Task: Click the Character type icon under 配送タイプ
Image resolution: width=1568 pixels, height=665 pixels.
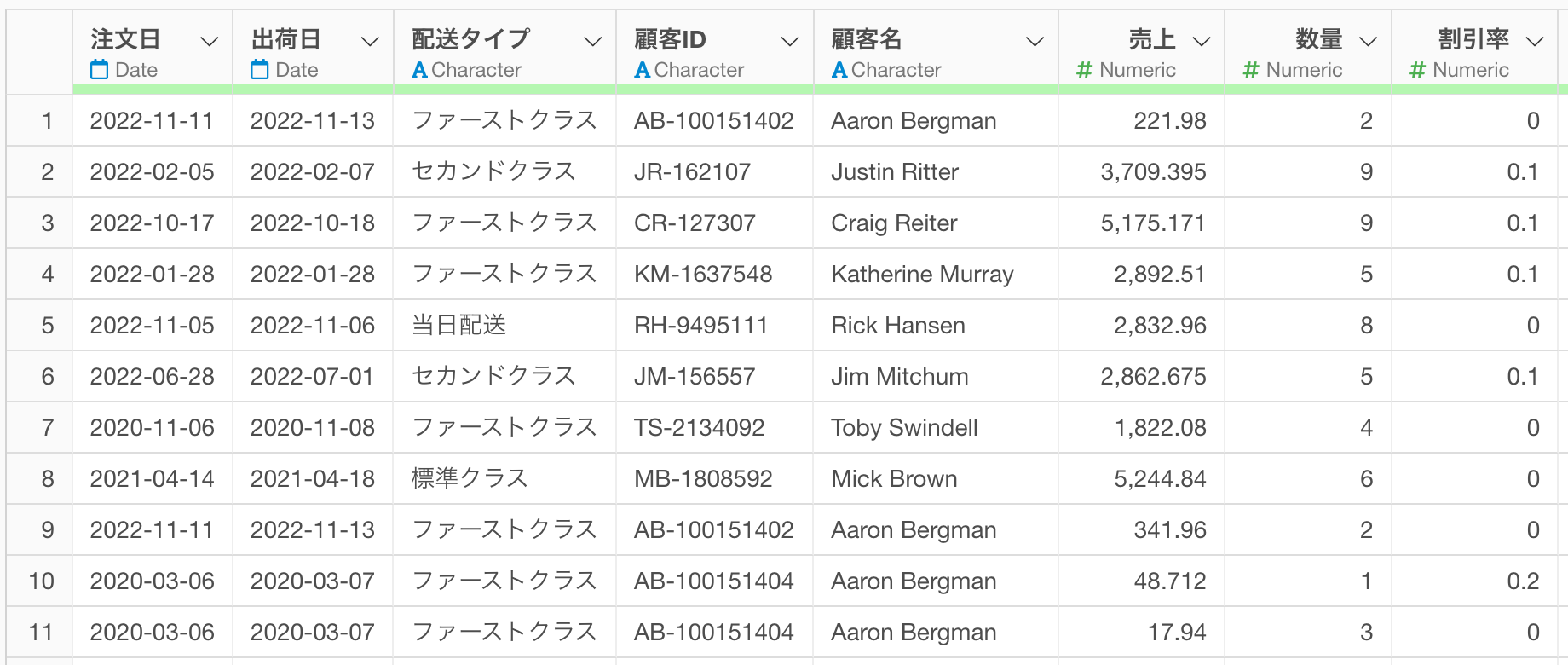Action: 419,70
